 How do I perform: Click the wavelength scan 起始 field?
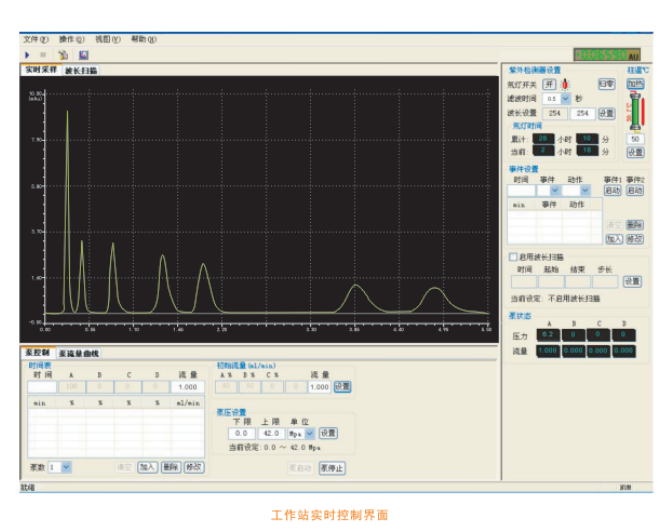point(551,282)
